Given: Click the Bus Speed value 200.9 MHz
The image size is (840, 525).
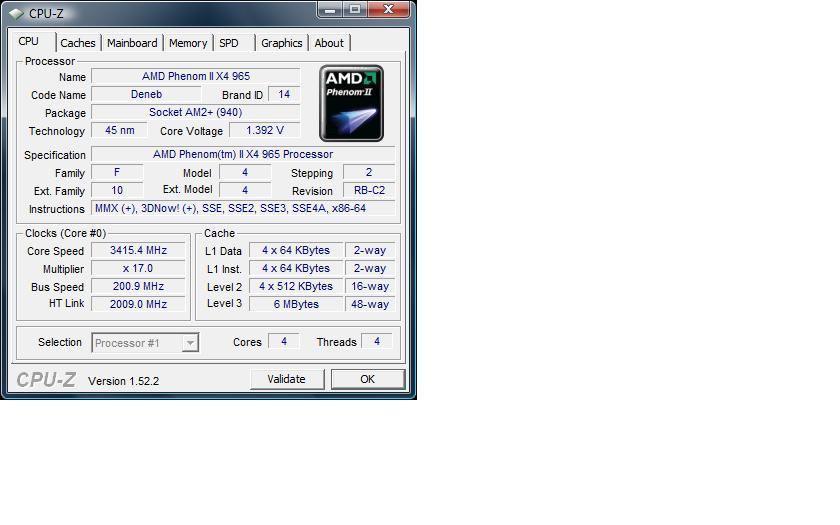Looking at the screenshot, I should click(x=138, y=286).
